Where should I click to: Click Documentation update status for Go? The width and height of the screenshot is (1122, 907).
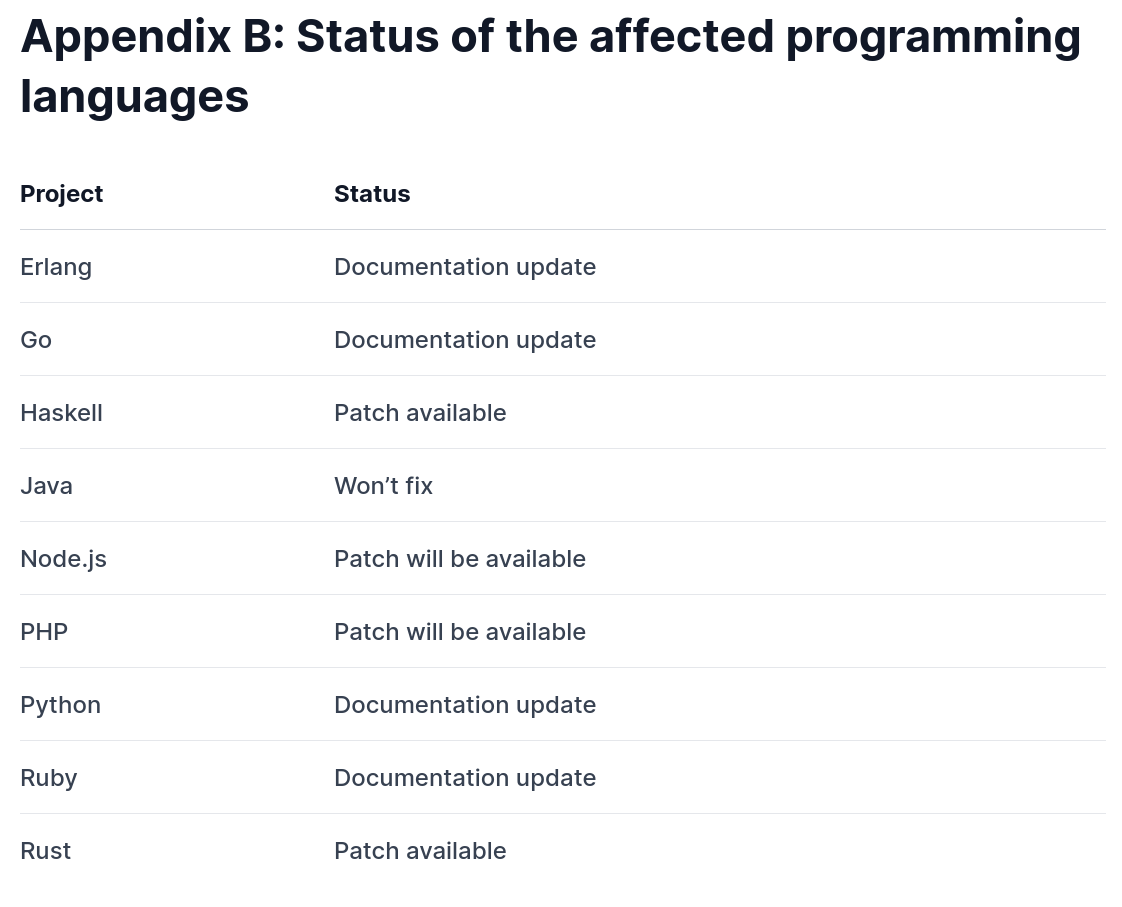465,340
